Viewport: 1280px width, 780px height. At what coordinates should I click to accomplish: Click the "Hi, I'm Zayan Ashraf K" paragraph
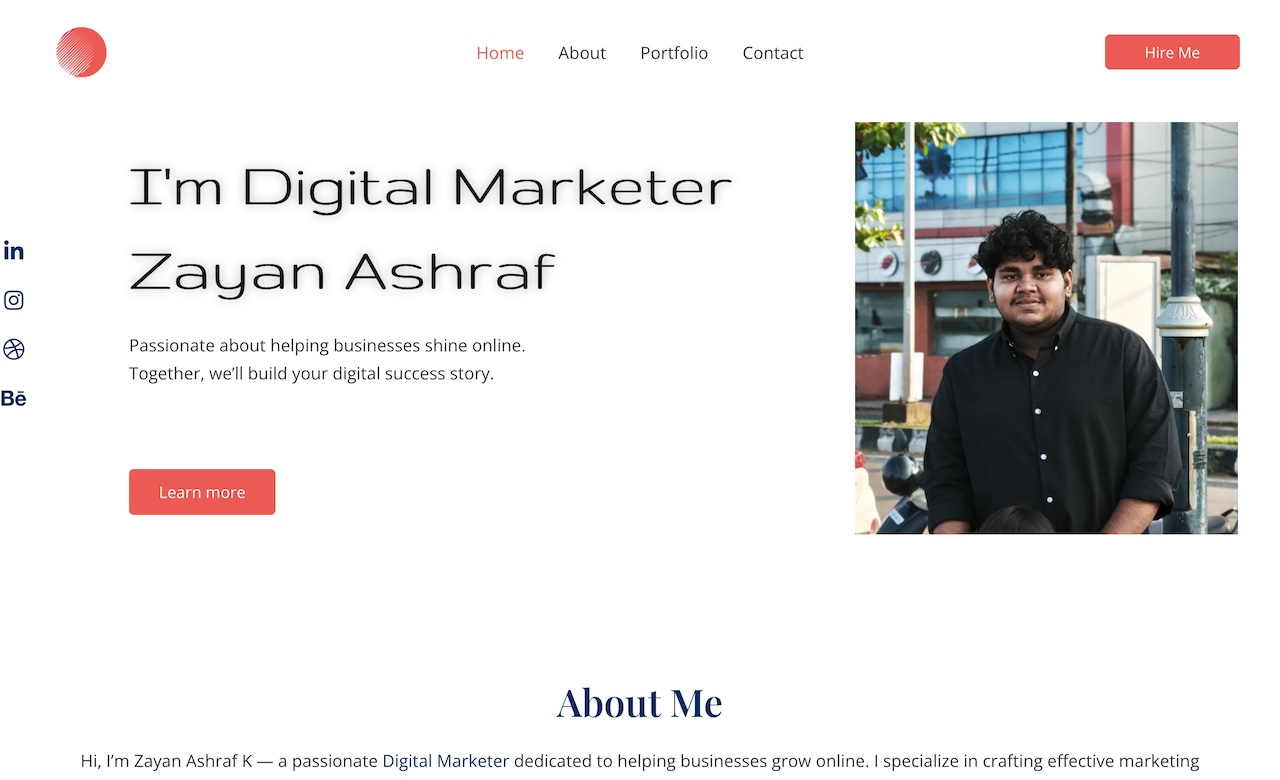640,761
